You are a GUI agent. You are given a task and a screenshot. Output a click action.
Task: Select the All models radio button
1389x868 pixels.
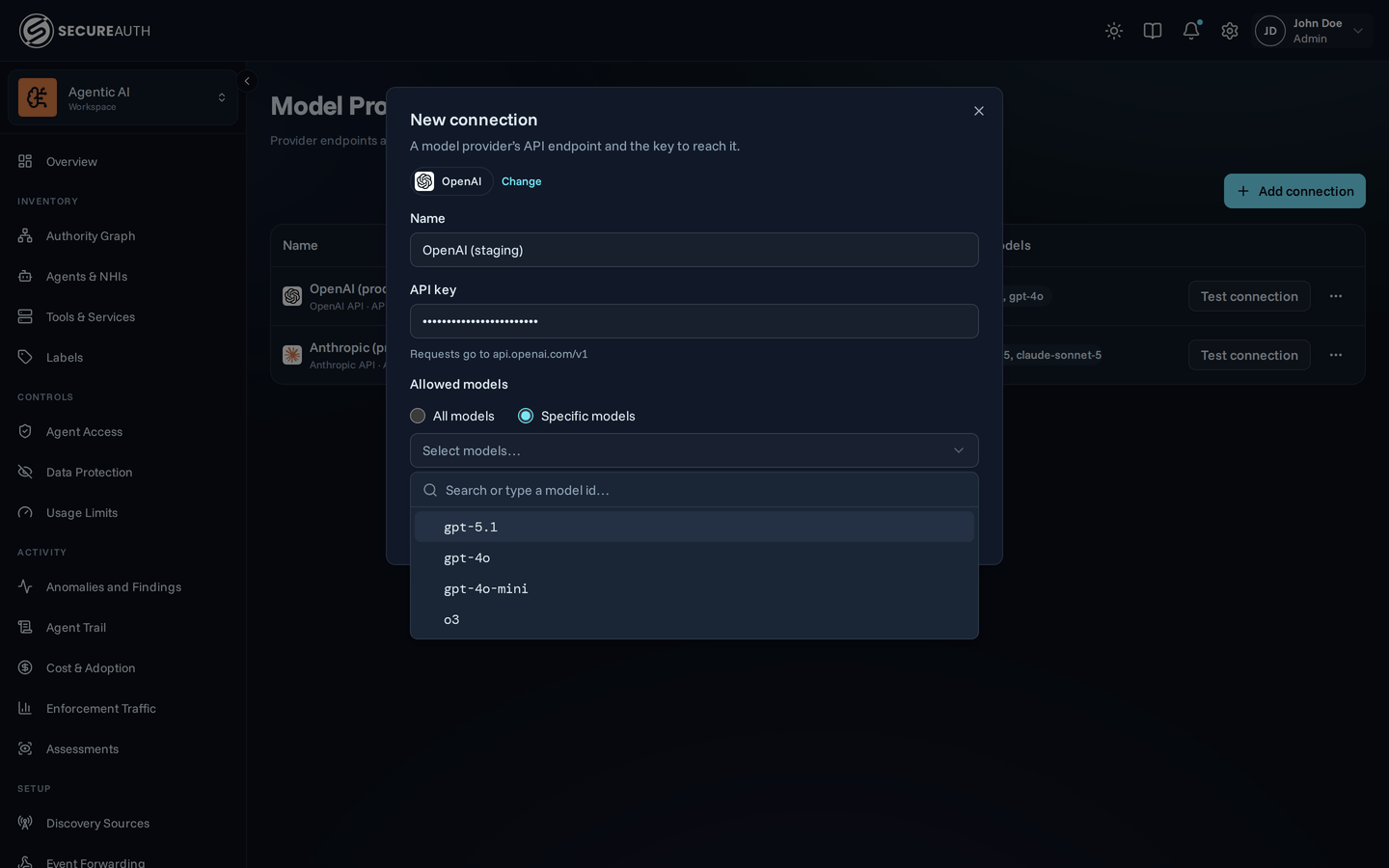point(418,416)
